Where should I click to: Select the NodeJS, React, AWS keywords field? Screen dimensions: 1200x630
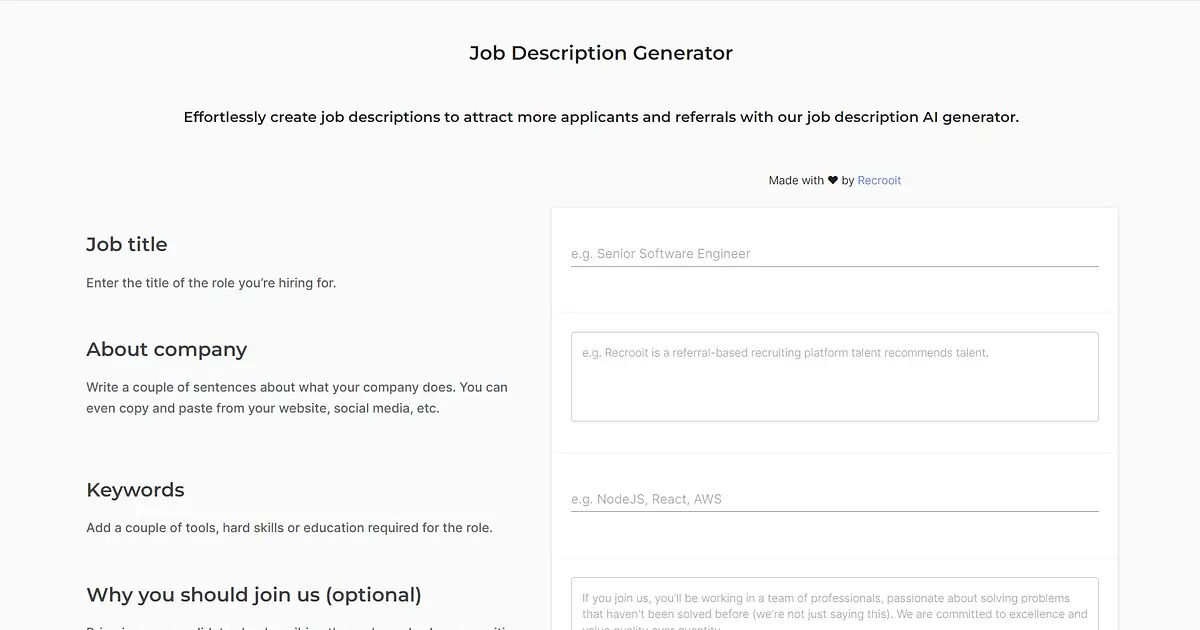click(835, 499)
